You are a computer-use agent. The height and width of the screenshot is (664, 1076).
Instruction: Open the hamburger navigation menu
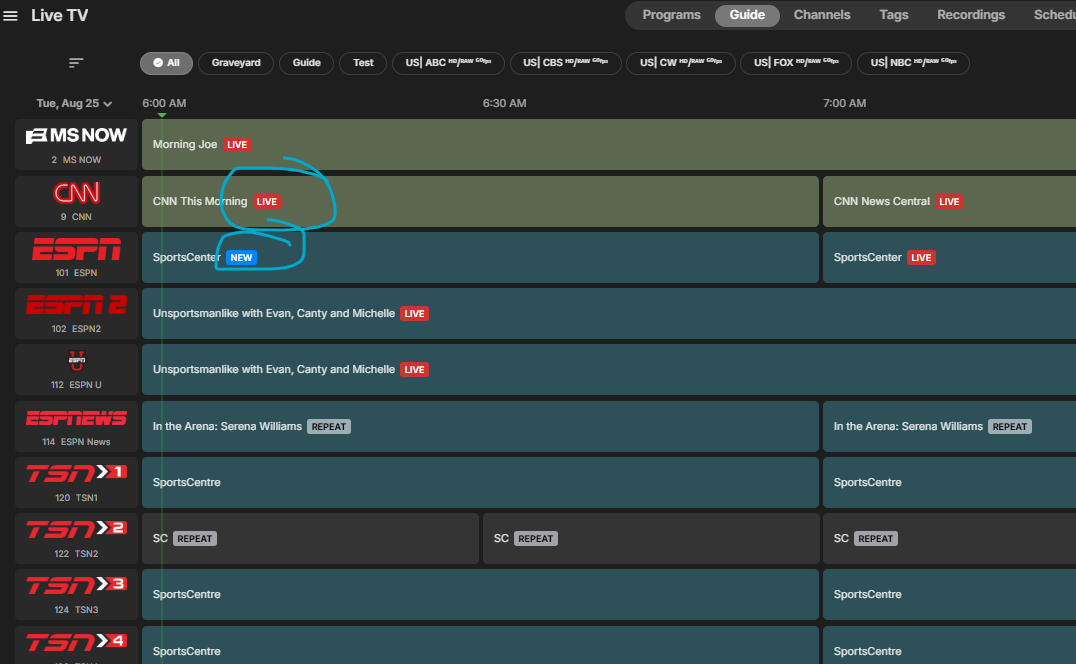pos(10,15)
